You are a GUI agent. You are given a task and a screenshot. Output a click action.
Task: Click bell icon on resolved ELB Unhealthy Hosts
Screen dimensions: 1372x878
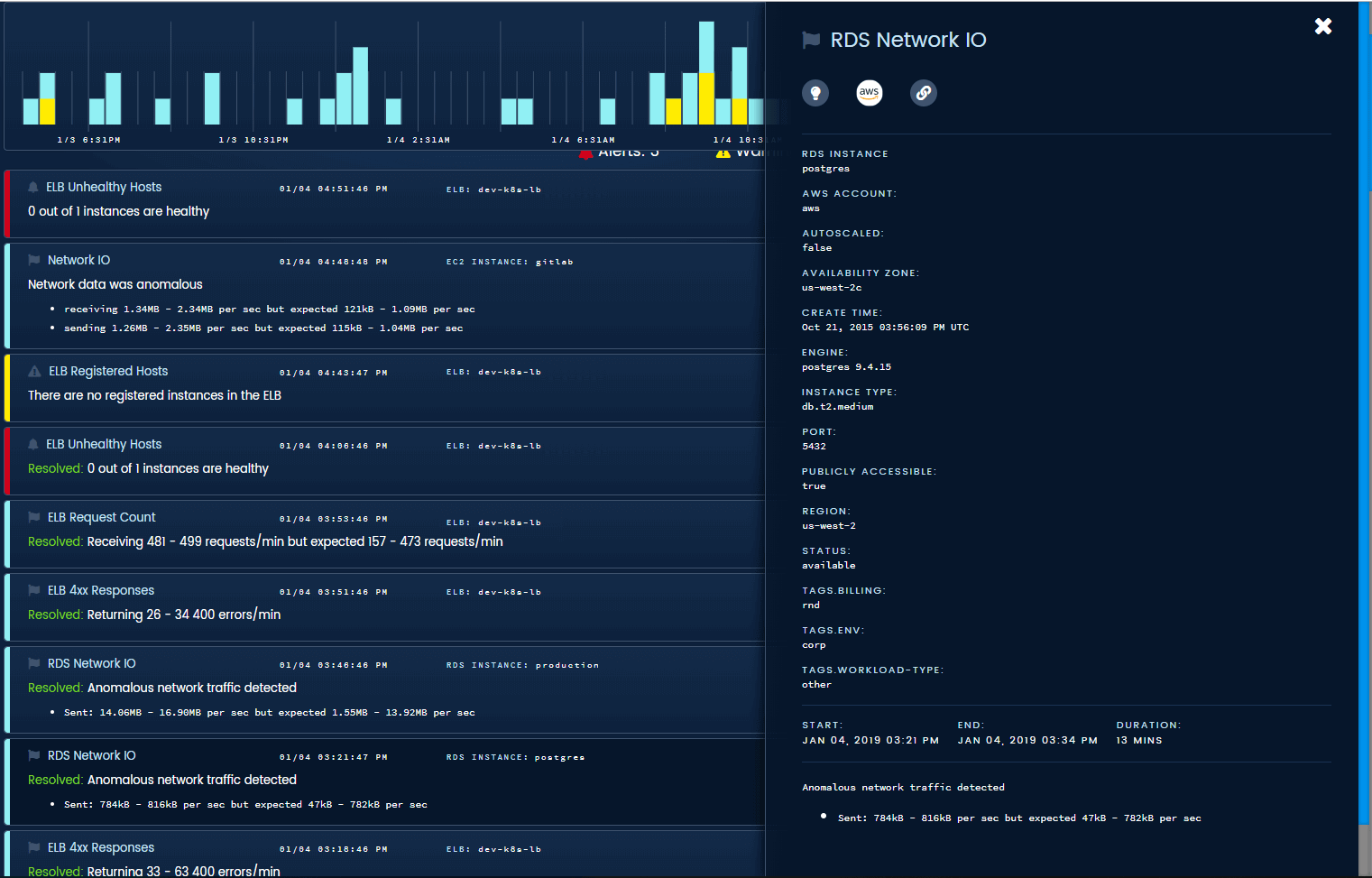click(x=32, y=444)
